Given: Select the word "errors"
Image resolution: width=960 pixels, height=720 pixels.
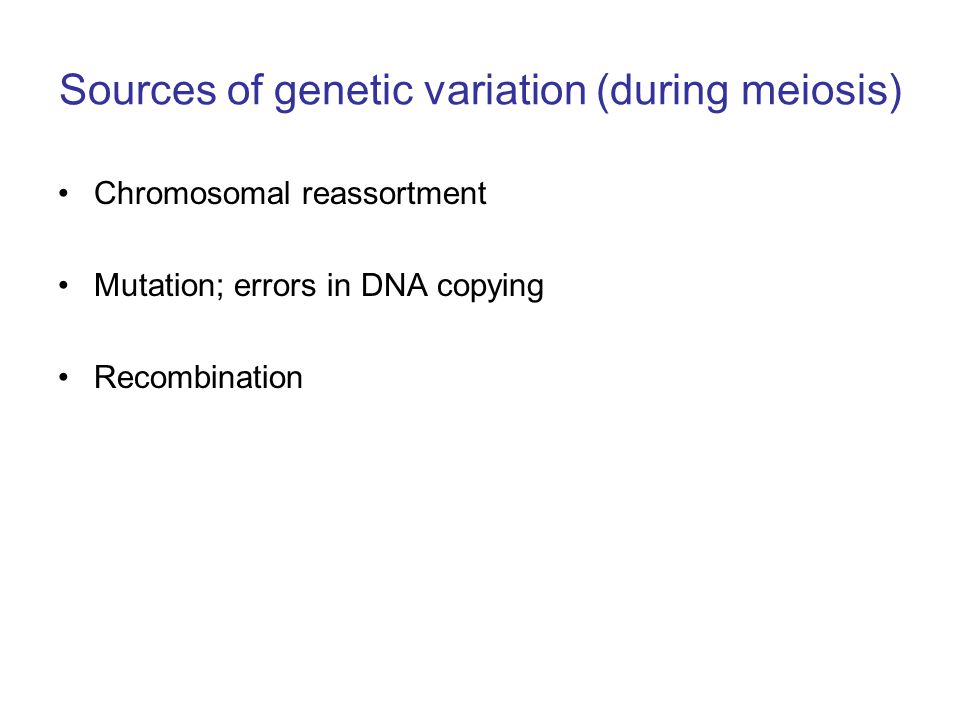Looking at the screenshot, I should tap(275, 288).
